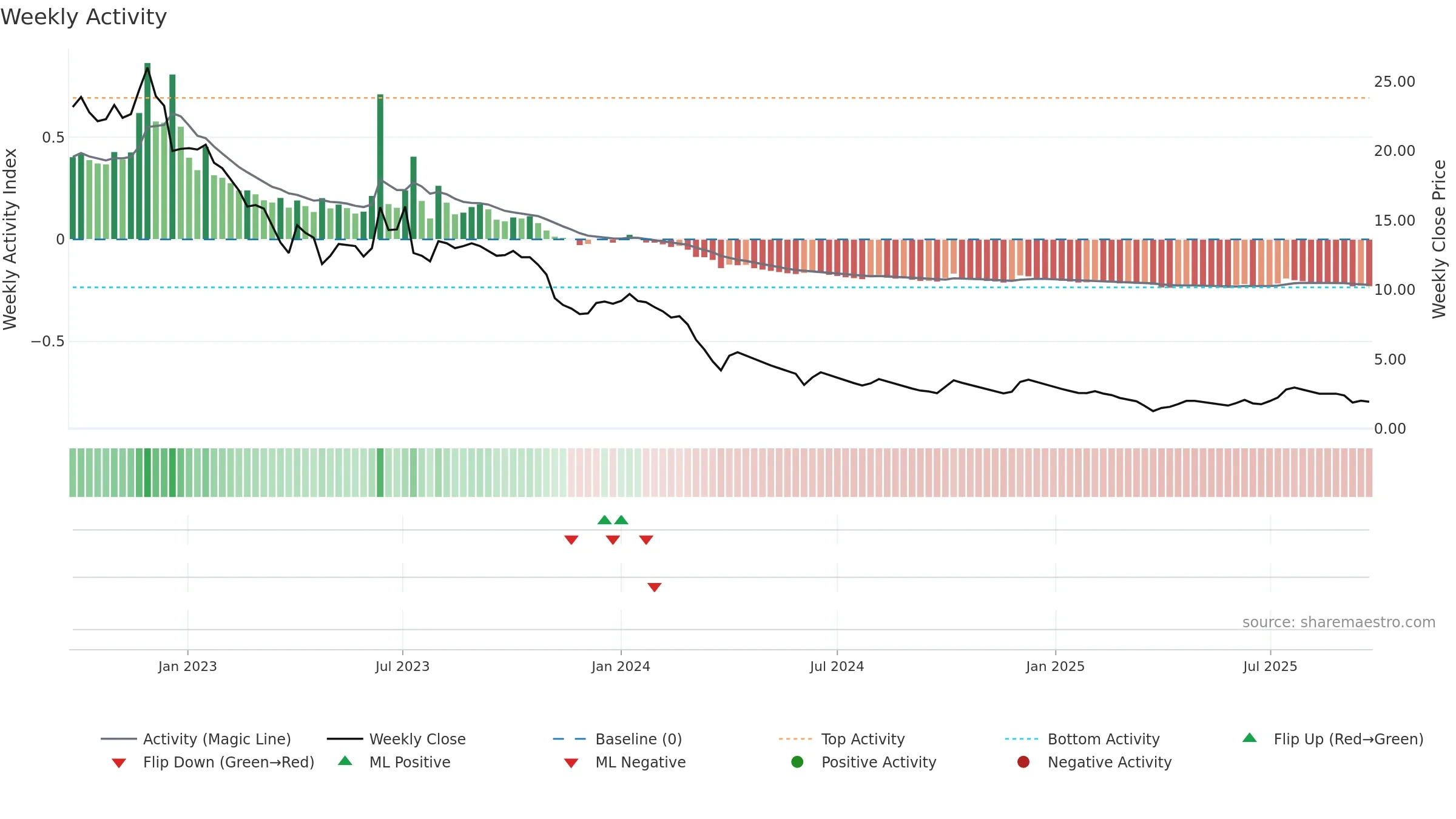Click the orange dotted Top Activity legend swatch
1456x819 pixels.
coord(795,739)
